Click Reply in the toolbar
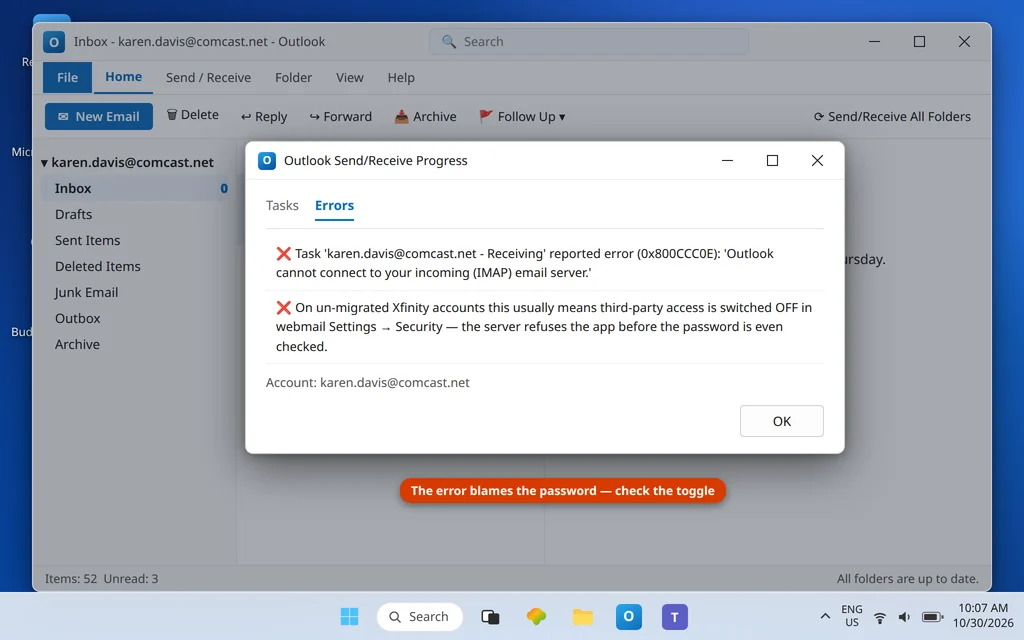Screen dimensions: 1024x640 click(x=264, y=116)
